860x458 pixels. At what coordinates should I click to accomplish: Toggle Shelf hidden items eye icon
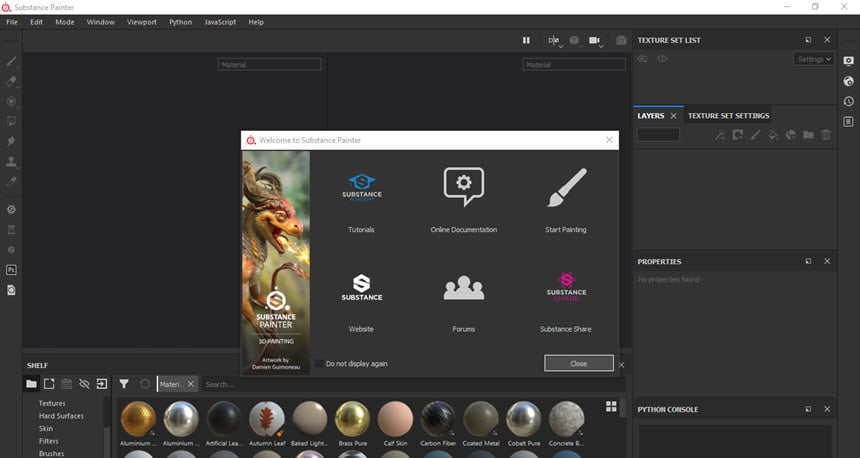tap(84, 384)
